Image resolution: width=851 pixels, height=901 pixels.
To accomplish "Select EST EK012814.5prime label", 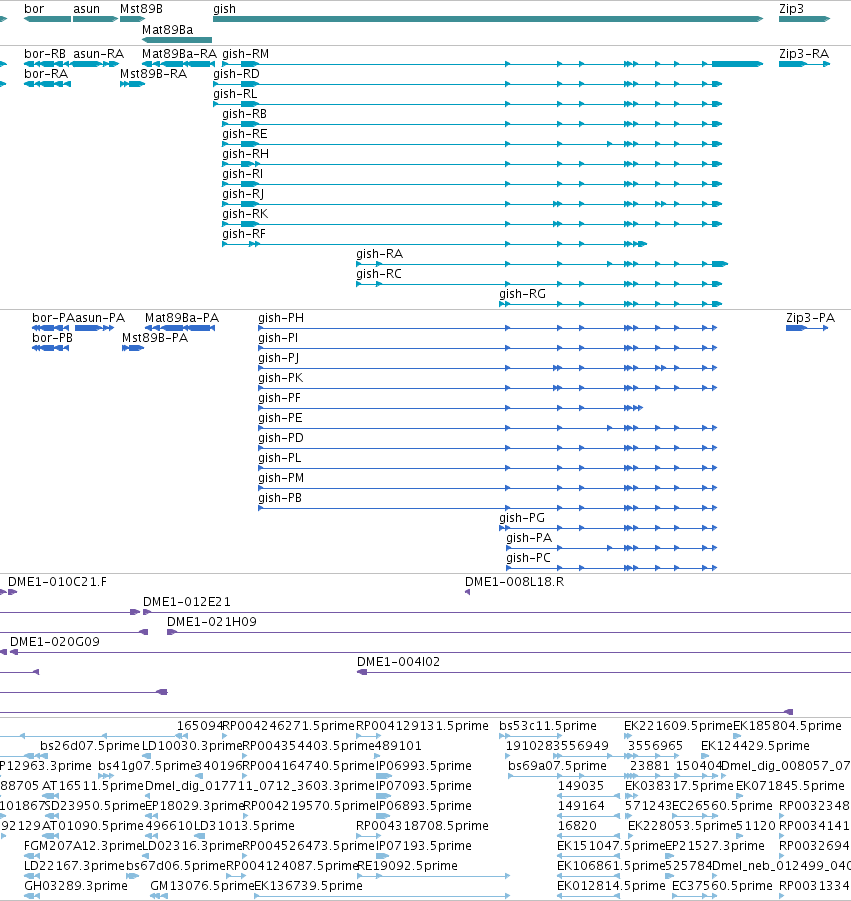I will pos(611,887).
